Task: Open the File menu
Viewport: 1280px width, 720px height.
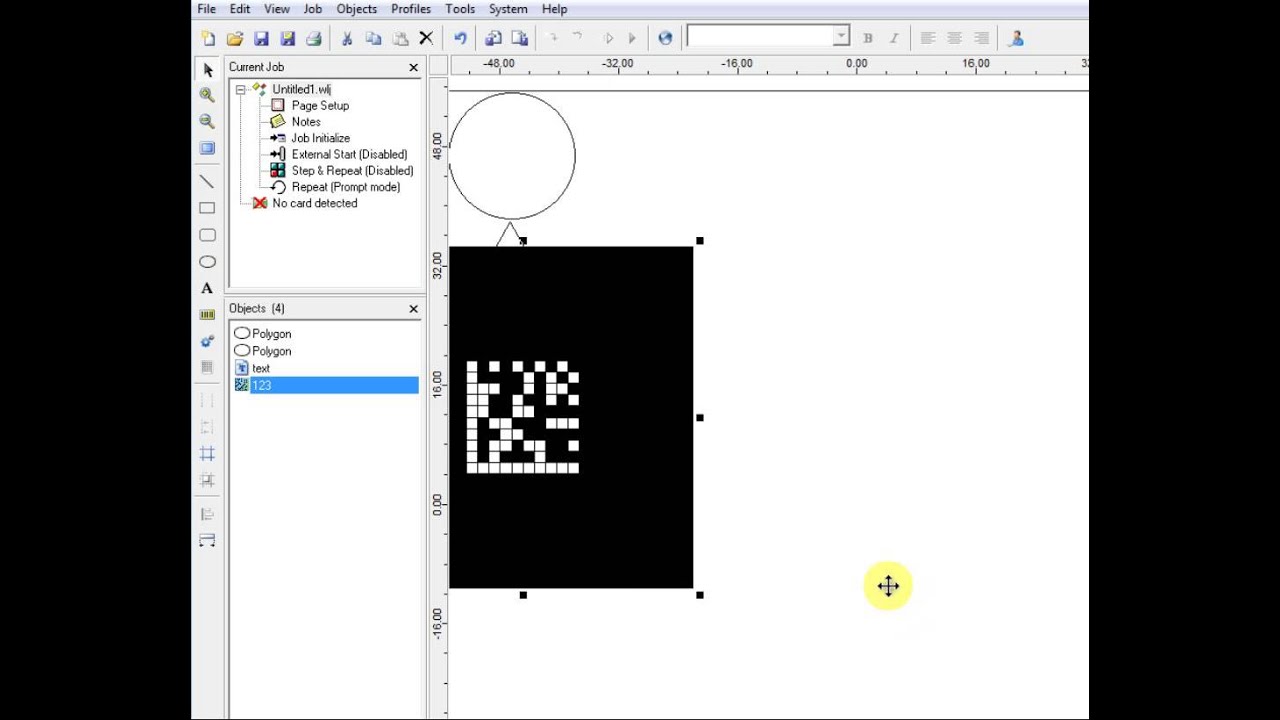Action: 206,9
